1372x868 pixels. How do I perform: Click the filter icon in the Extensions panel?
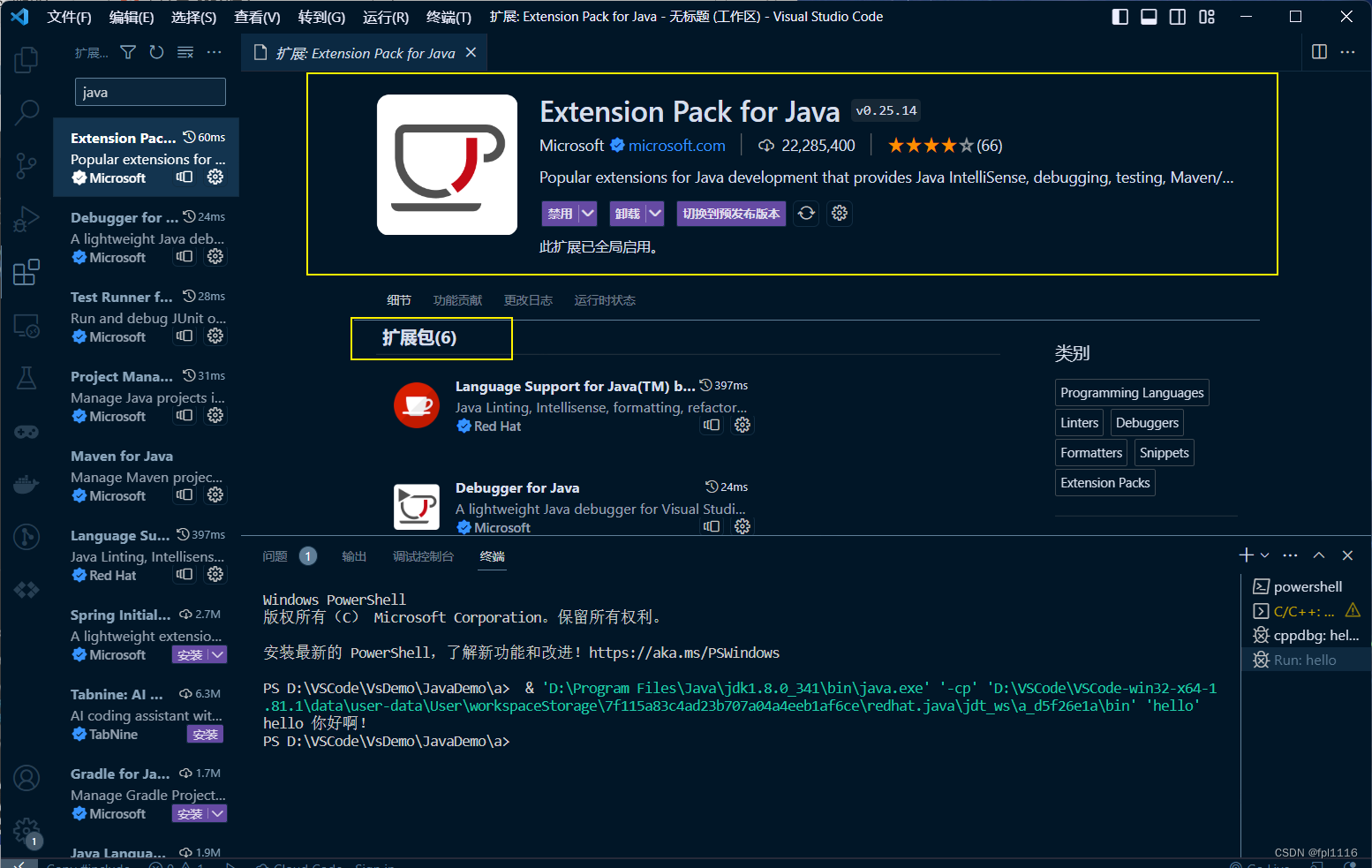click(127, 52)
